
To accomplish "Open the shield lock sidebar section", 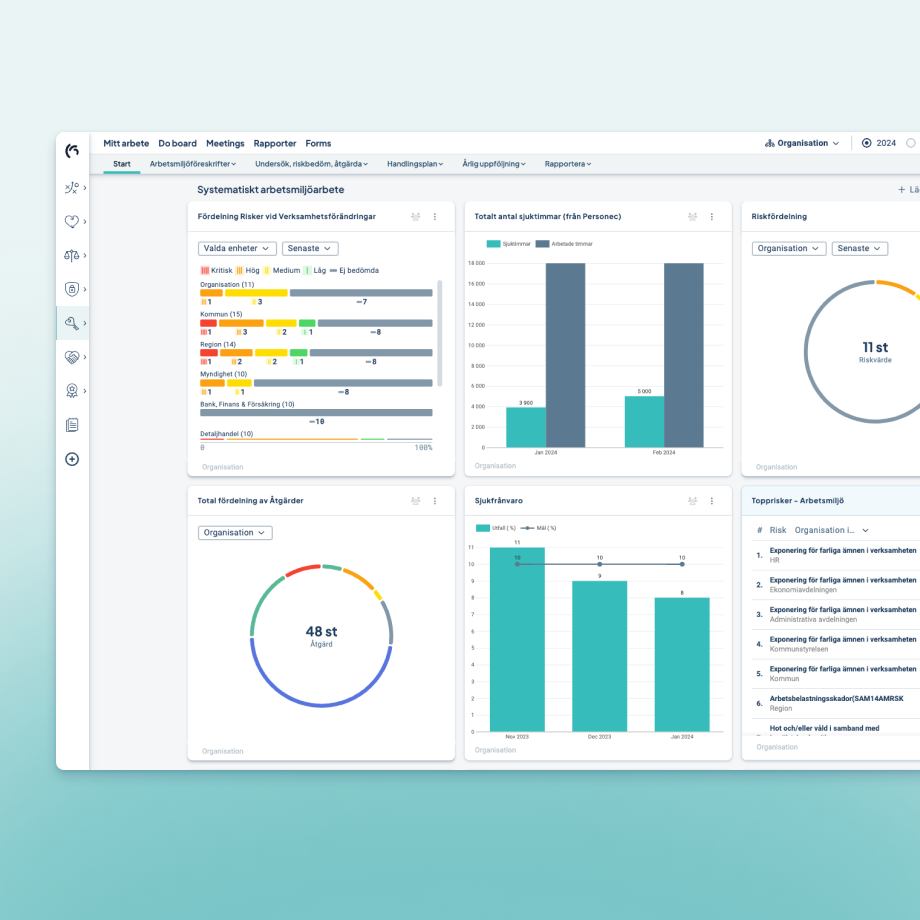I will click(x=71, y=289).
